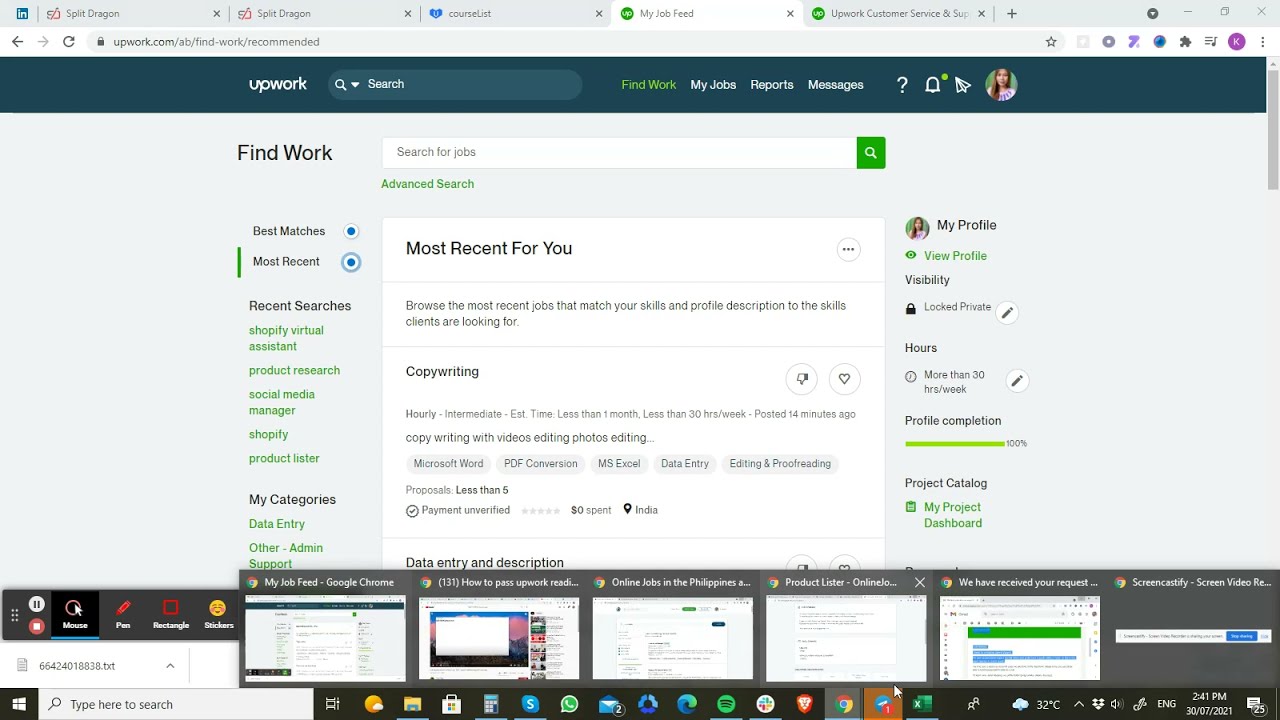Reload the page in Chrome

pyautogui.click(x=69, y=42)
